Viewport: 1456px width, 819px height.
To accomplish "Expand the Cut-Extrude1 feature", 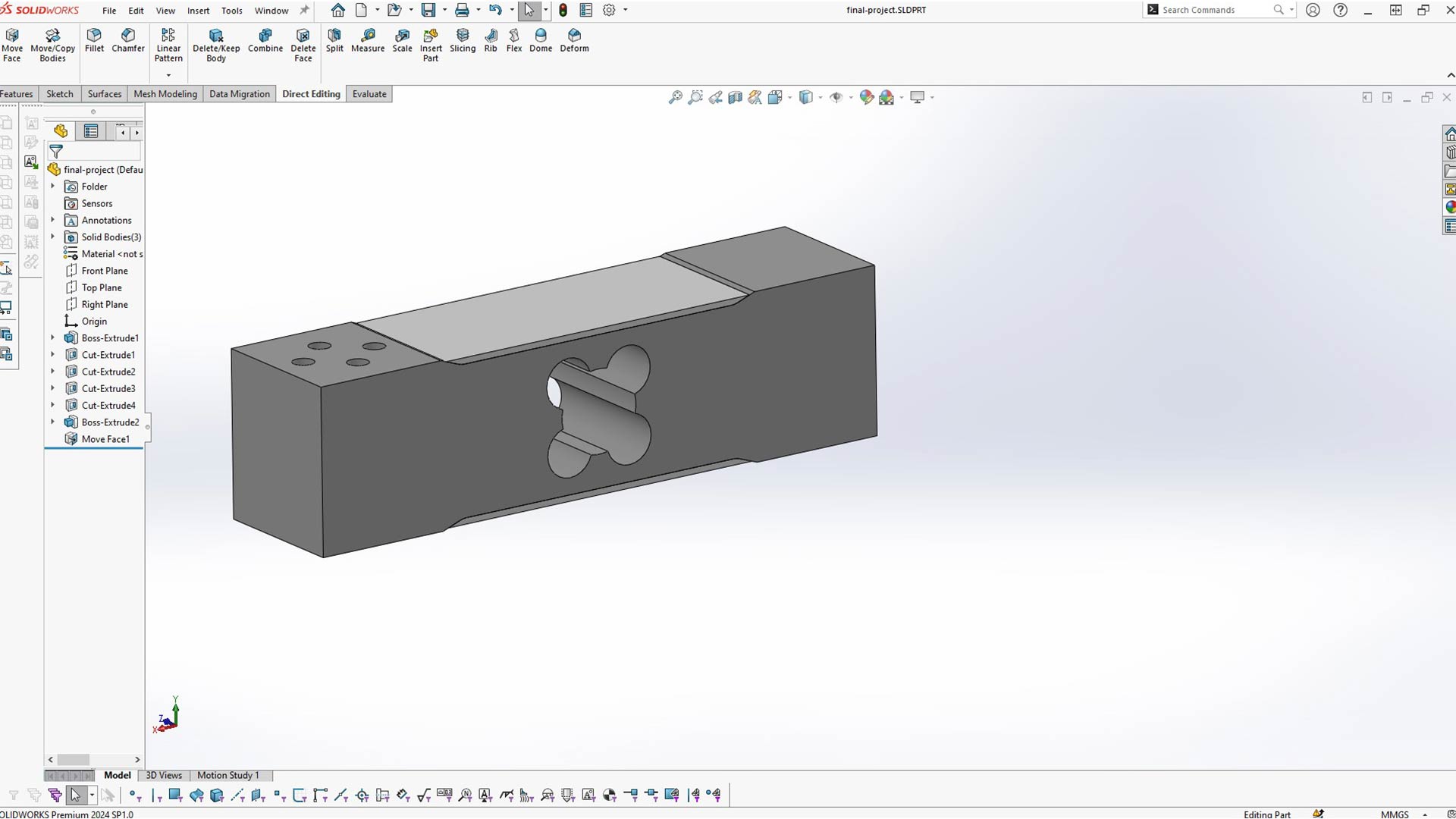I will (52, 355).
